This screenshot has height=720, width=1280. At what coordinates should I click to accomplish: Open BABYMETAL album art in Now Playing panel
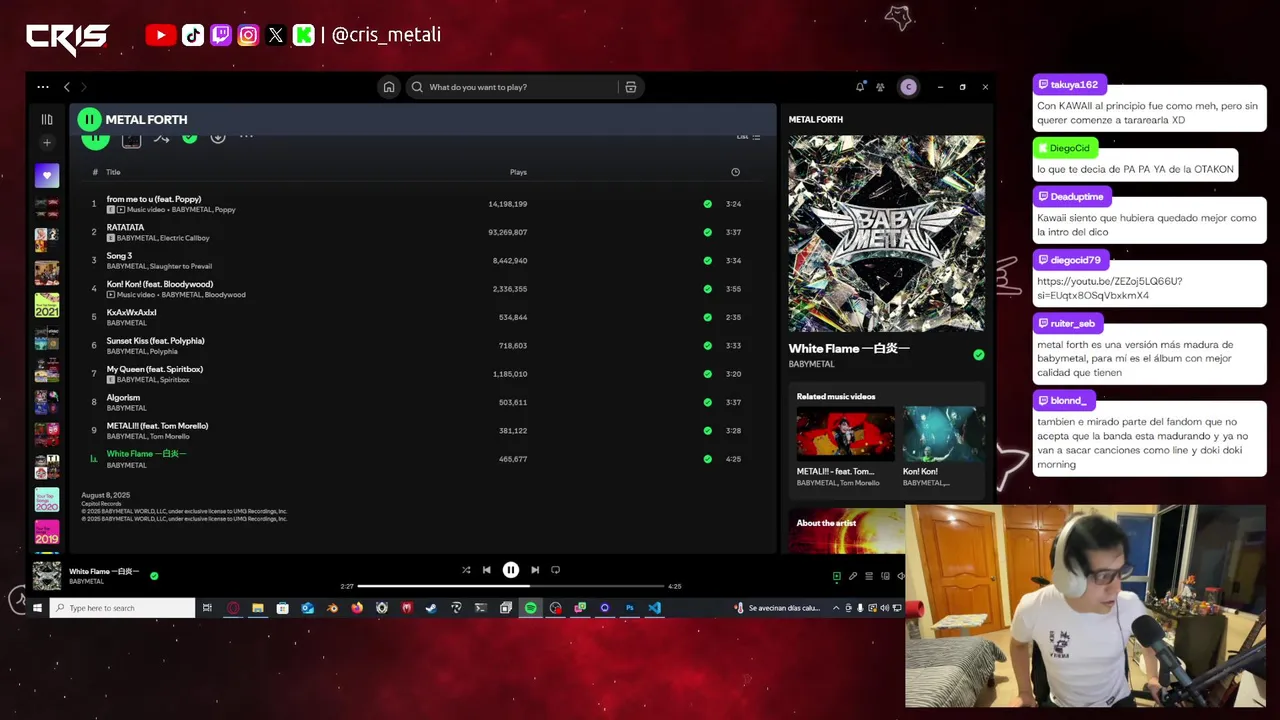887,233
